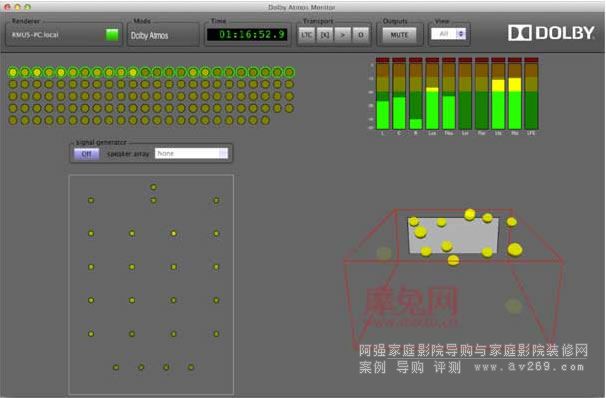The width and height of the screenshot is (606, 398).
Task: Select the first lit object indicator in top row
Action: (13, 72)
